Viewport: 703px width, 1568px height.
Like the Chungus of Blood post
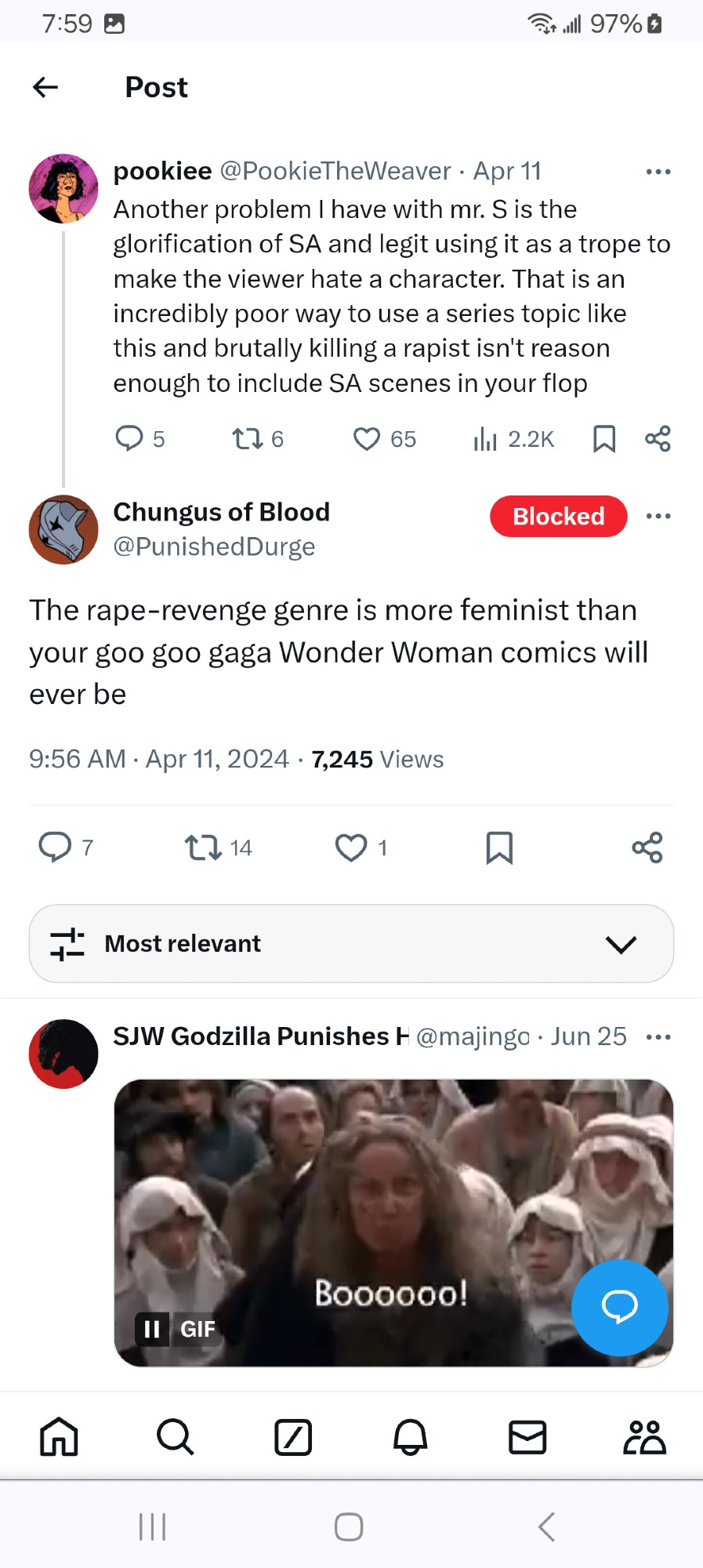point(351,848)
